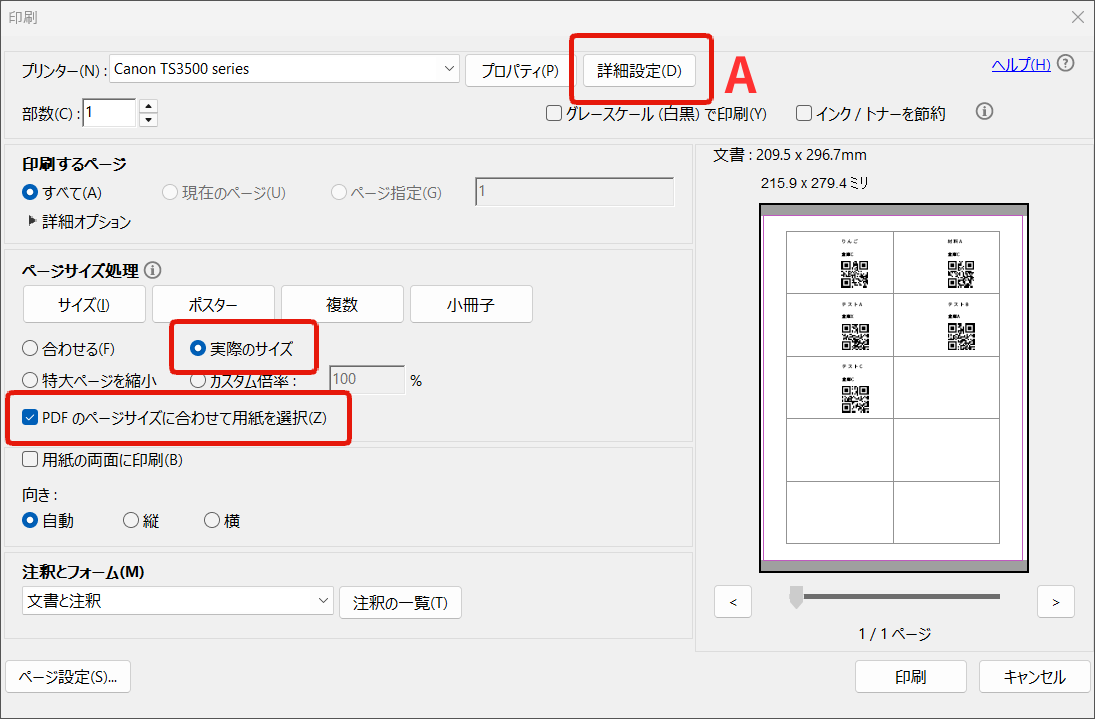Switch to サイズ page sizing tab
The height and width of the screenshot is (719, 1095).
click(x=84, y=304)
